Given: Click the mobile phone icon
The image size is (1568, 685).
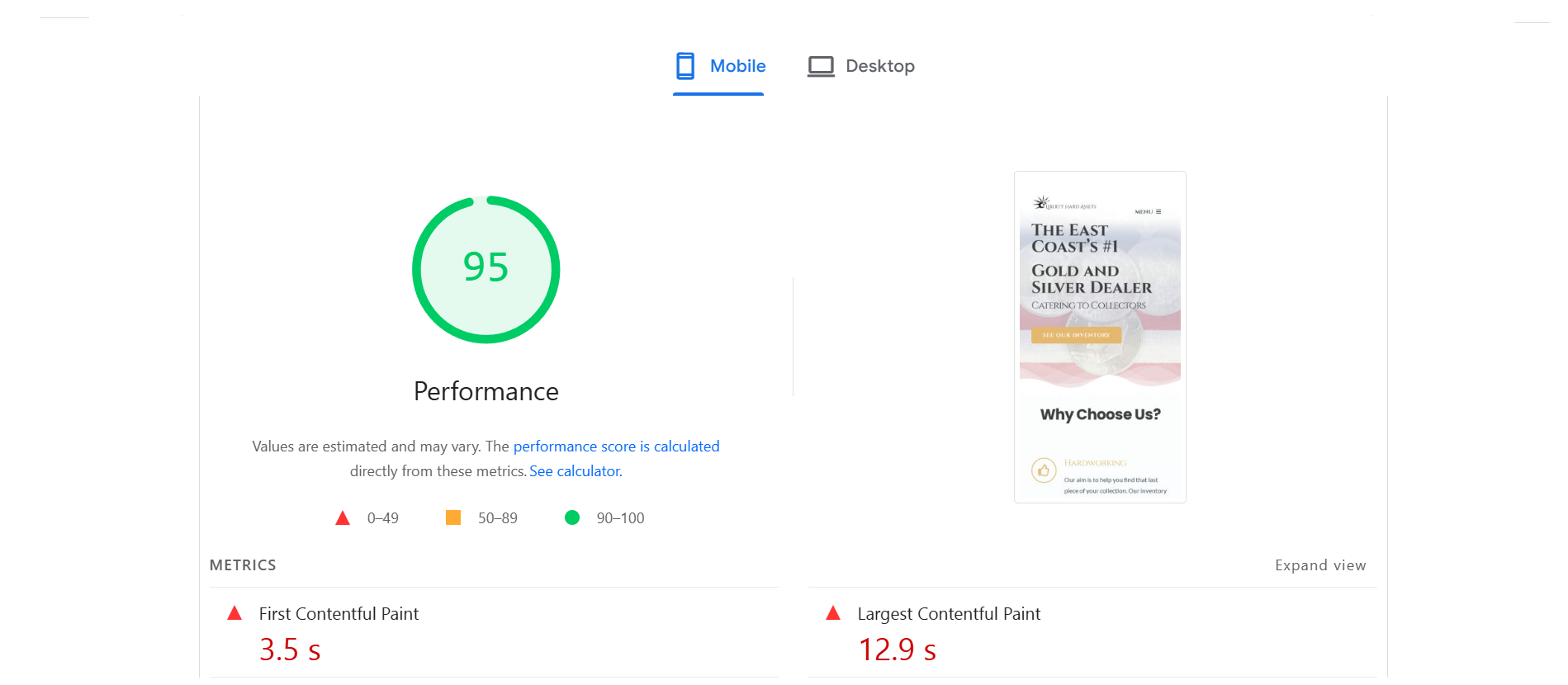Looking at the screenshot, I should coord(685,66).
